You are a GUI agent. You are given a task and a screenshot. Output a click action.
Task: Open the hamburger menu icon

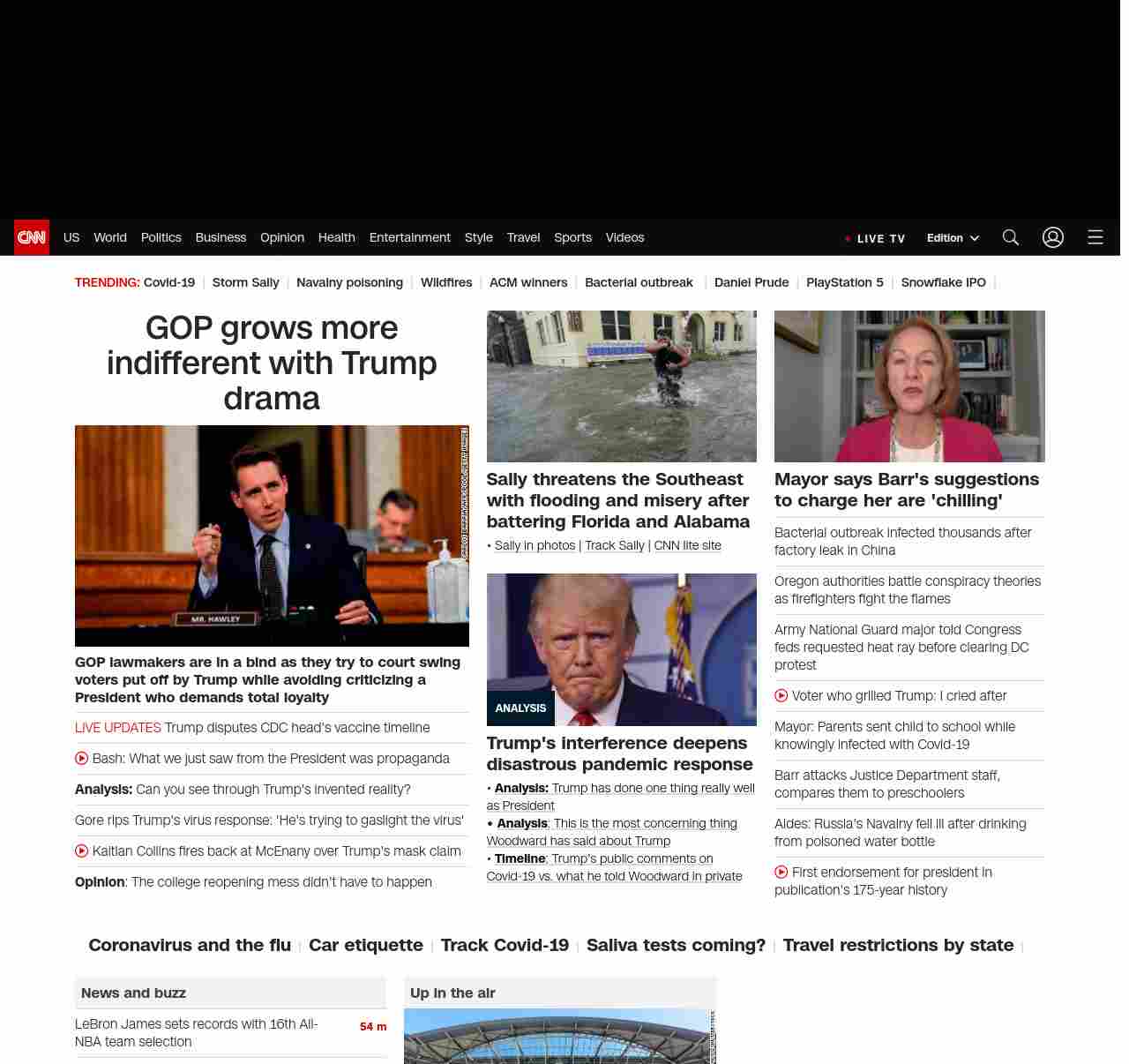(x=1095, y=237)
